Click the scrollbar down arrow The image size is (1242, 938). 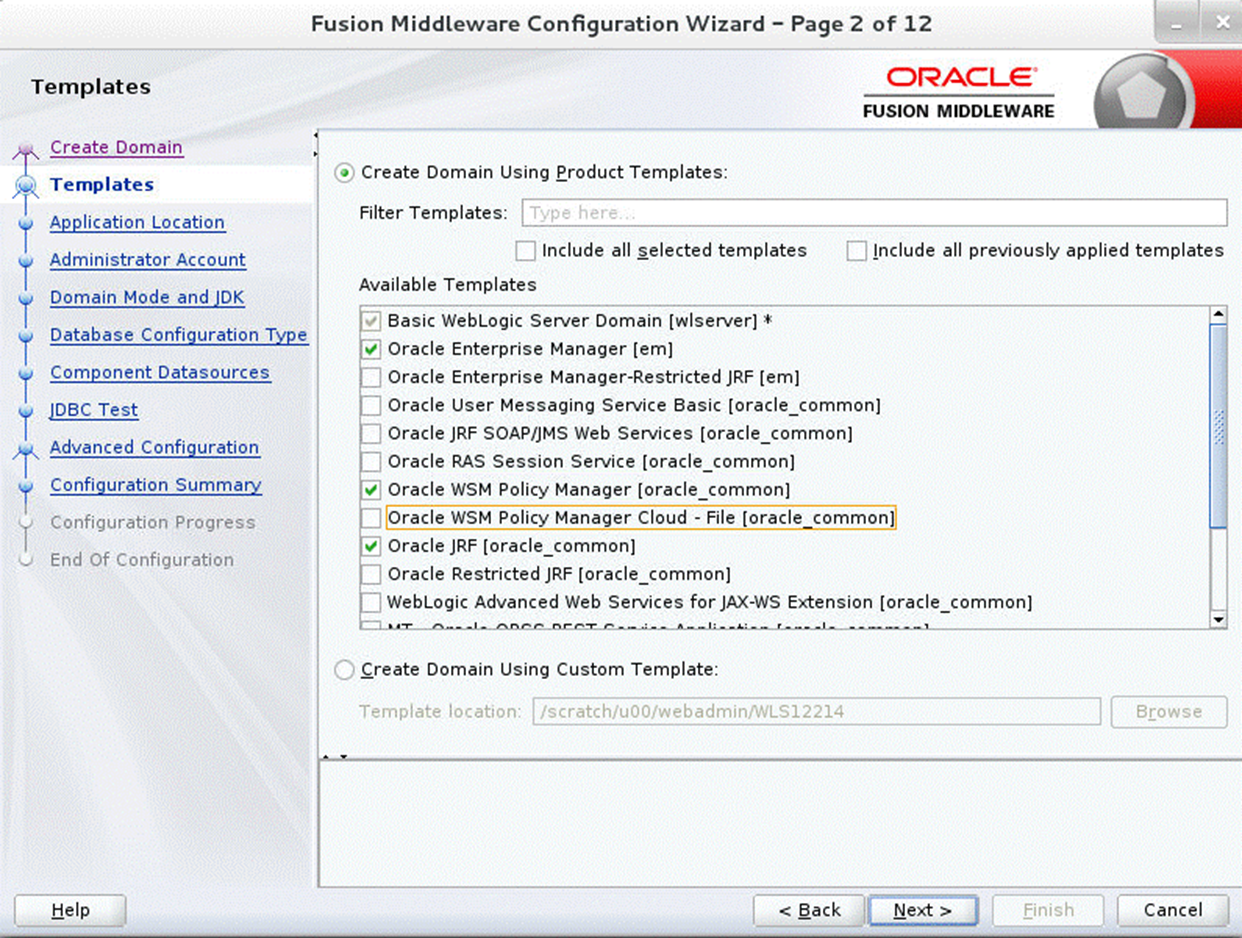(1219, 621)
